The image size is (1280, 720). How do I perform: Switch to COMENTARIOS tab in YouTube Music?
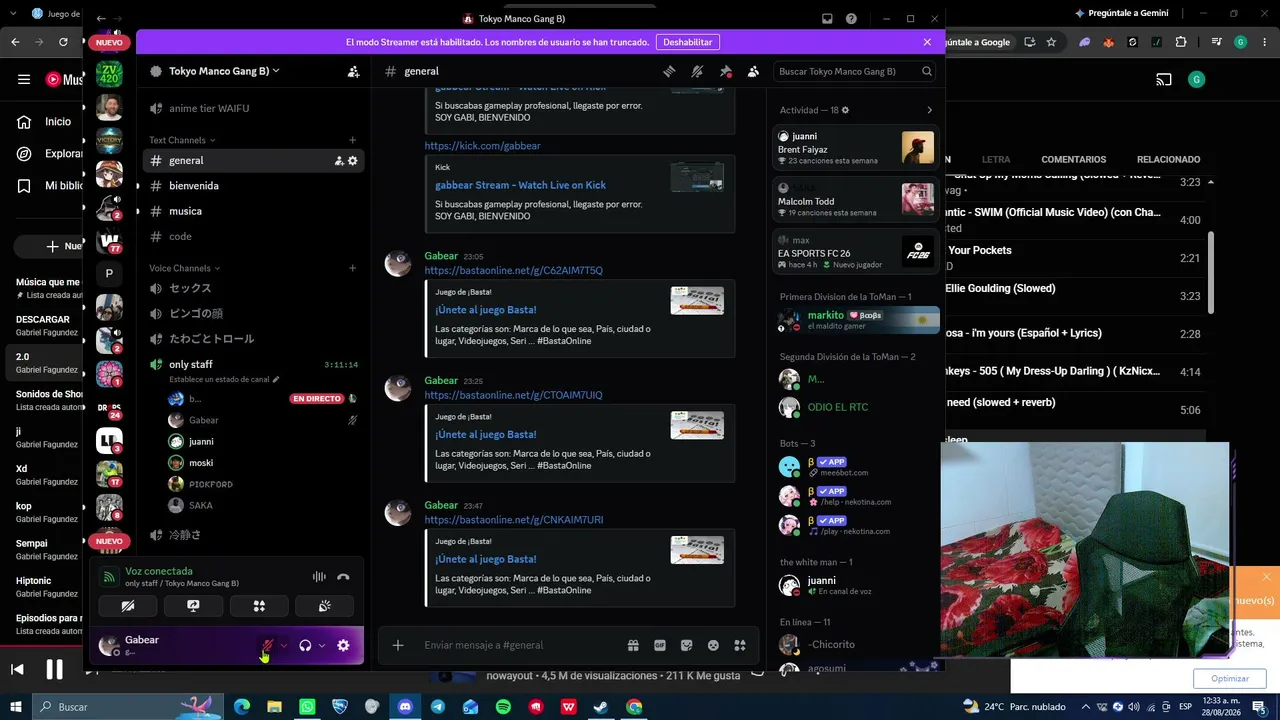point(1073,160)
